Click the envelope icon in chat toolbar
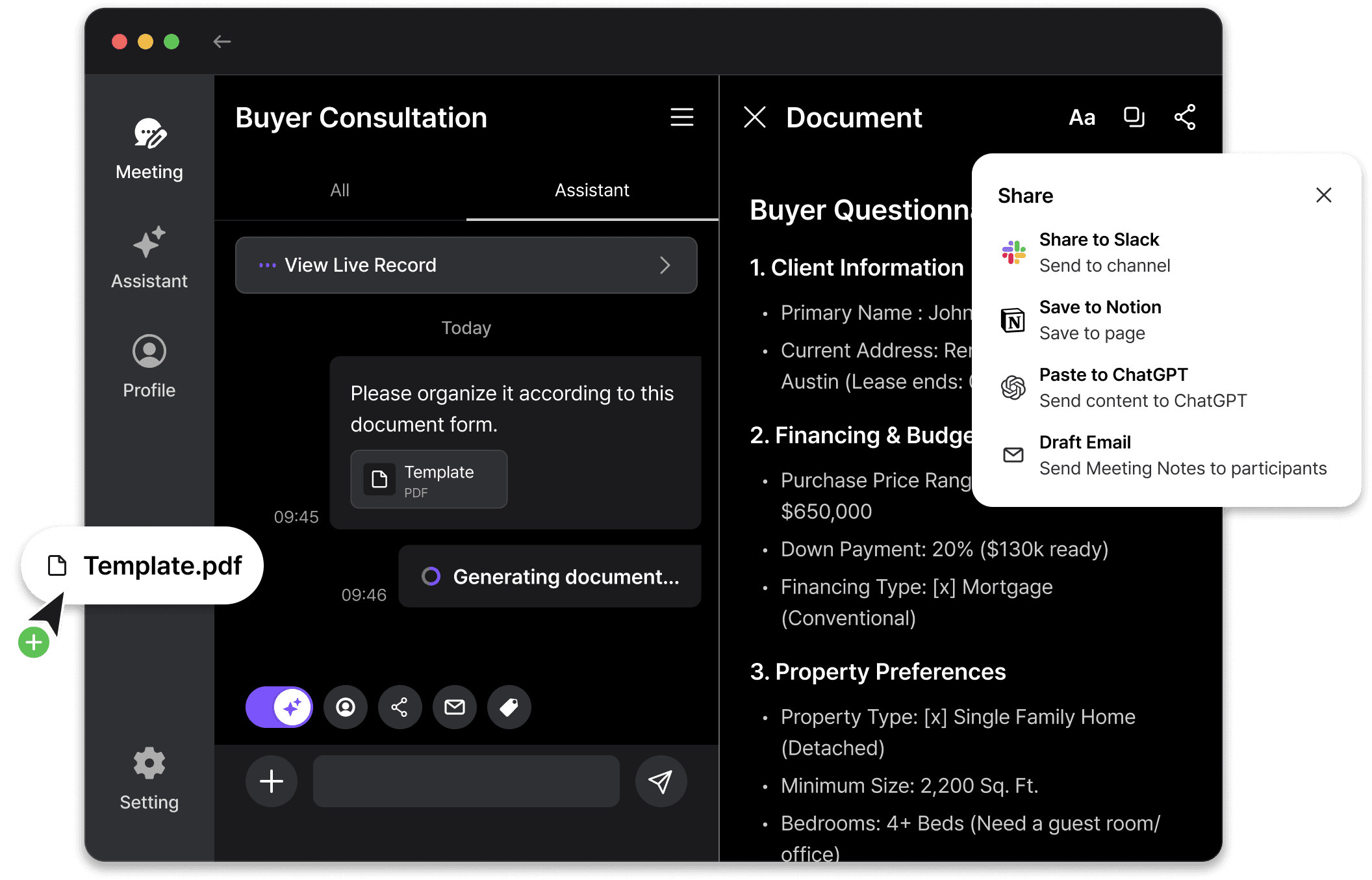Image resolution: width=1372 pixels, height=880 pixels. (454, 707)
